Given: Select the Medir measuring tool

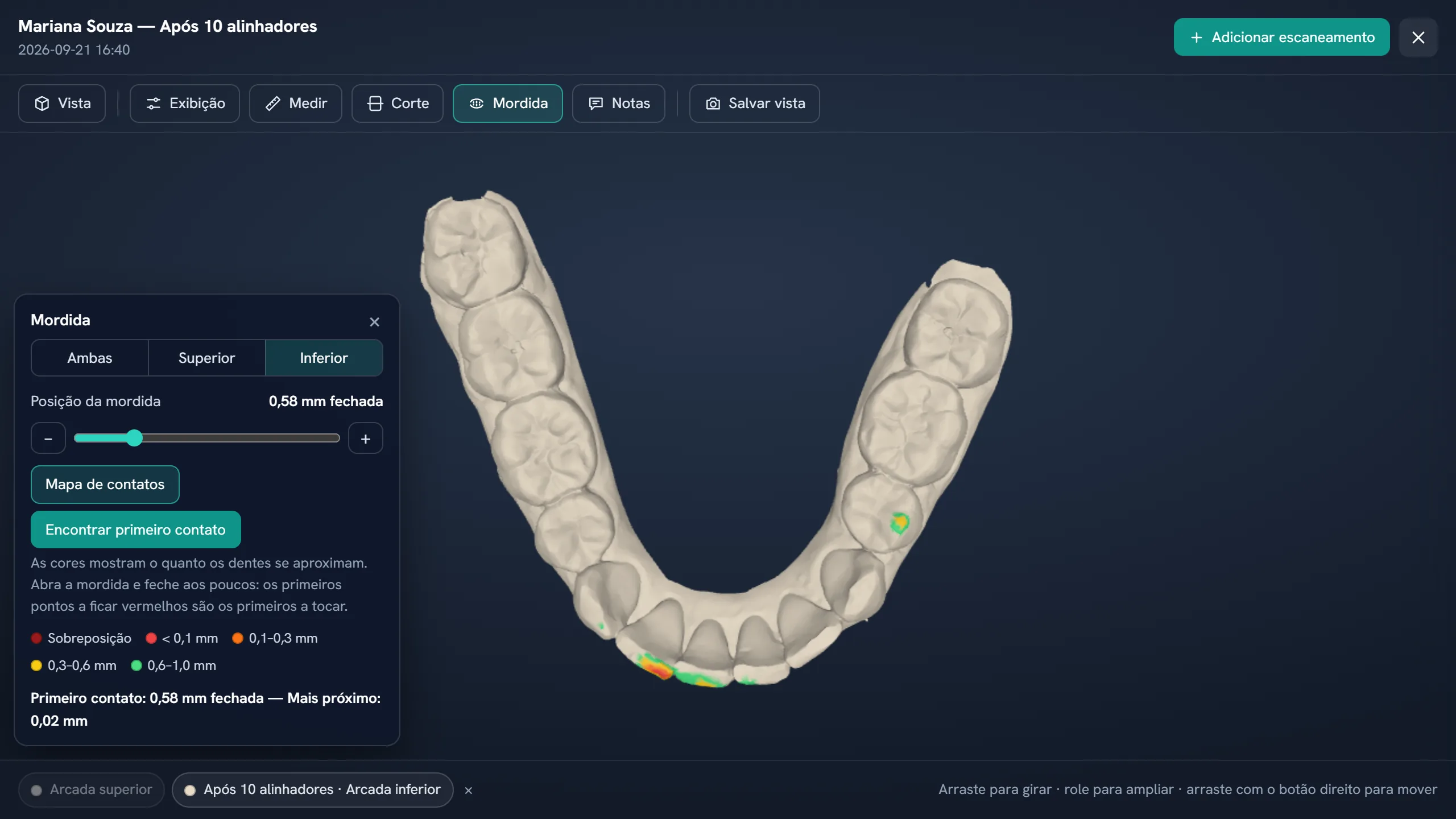Looking at the screenshot, I should (x=296, y=104).
